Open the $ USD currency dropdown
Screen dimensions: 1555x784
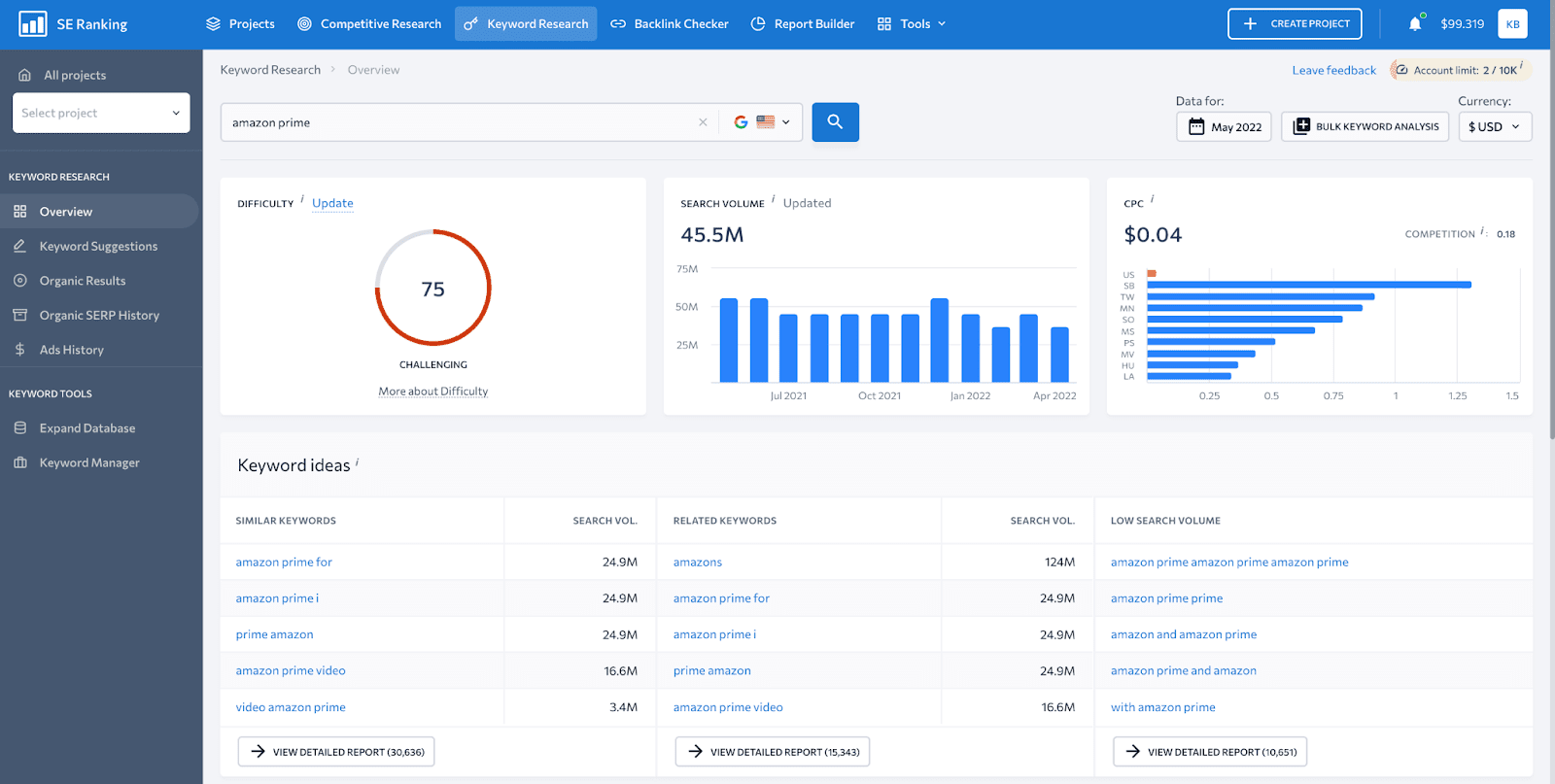(x=1495, y=126)
